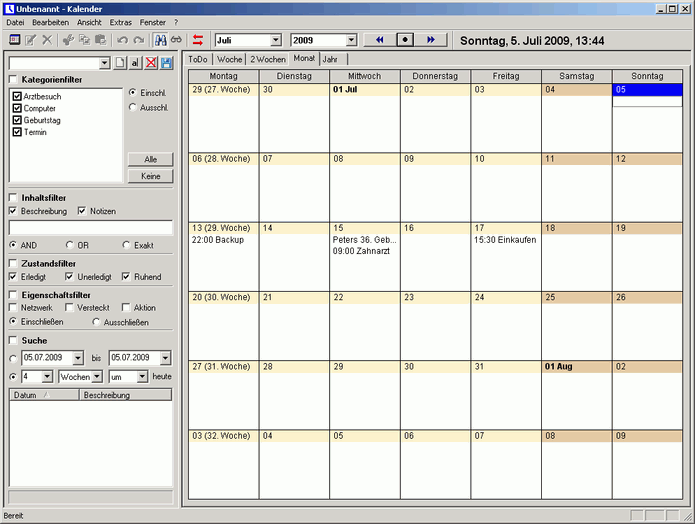Select the Ausschl. radio button

click(x=133, y=107)
